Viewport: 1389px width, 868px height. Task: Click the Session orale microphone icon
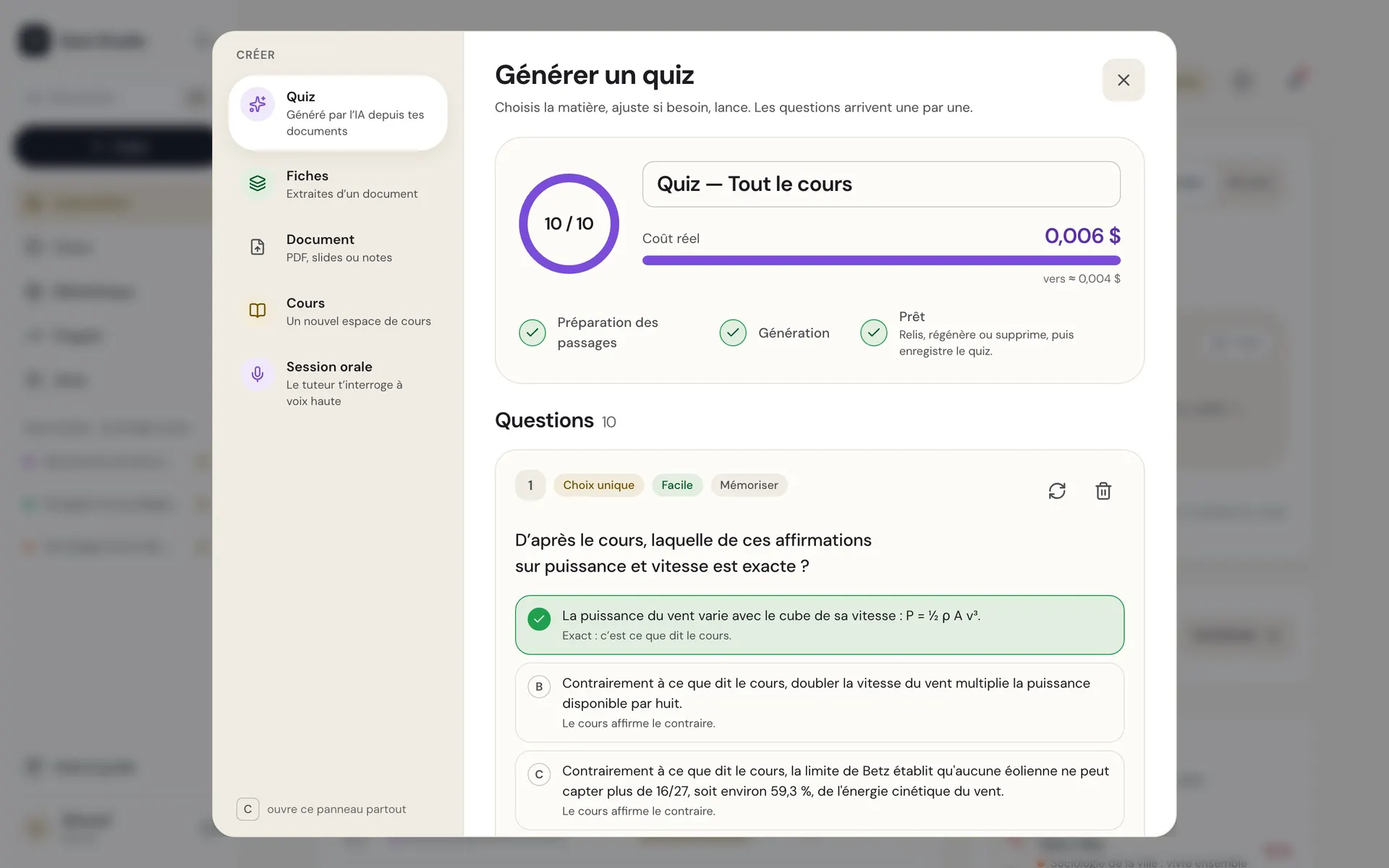tap(258, 374)
